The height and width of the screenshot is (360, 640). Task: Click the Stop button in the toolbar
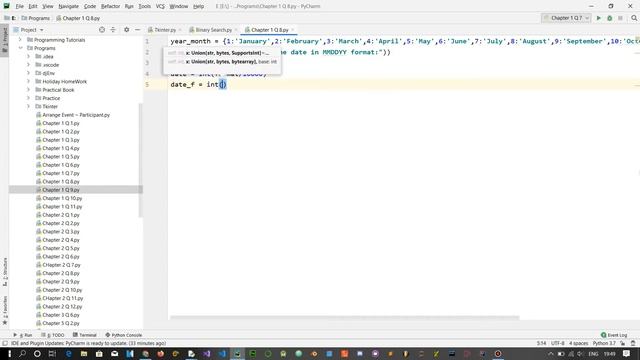(620, 18)
